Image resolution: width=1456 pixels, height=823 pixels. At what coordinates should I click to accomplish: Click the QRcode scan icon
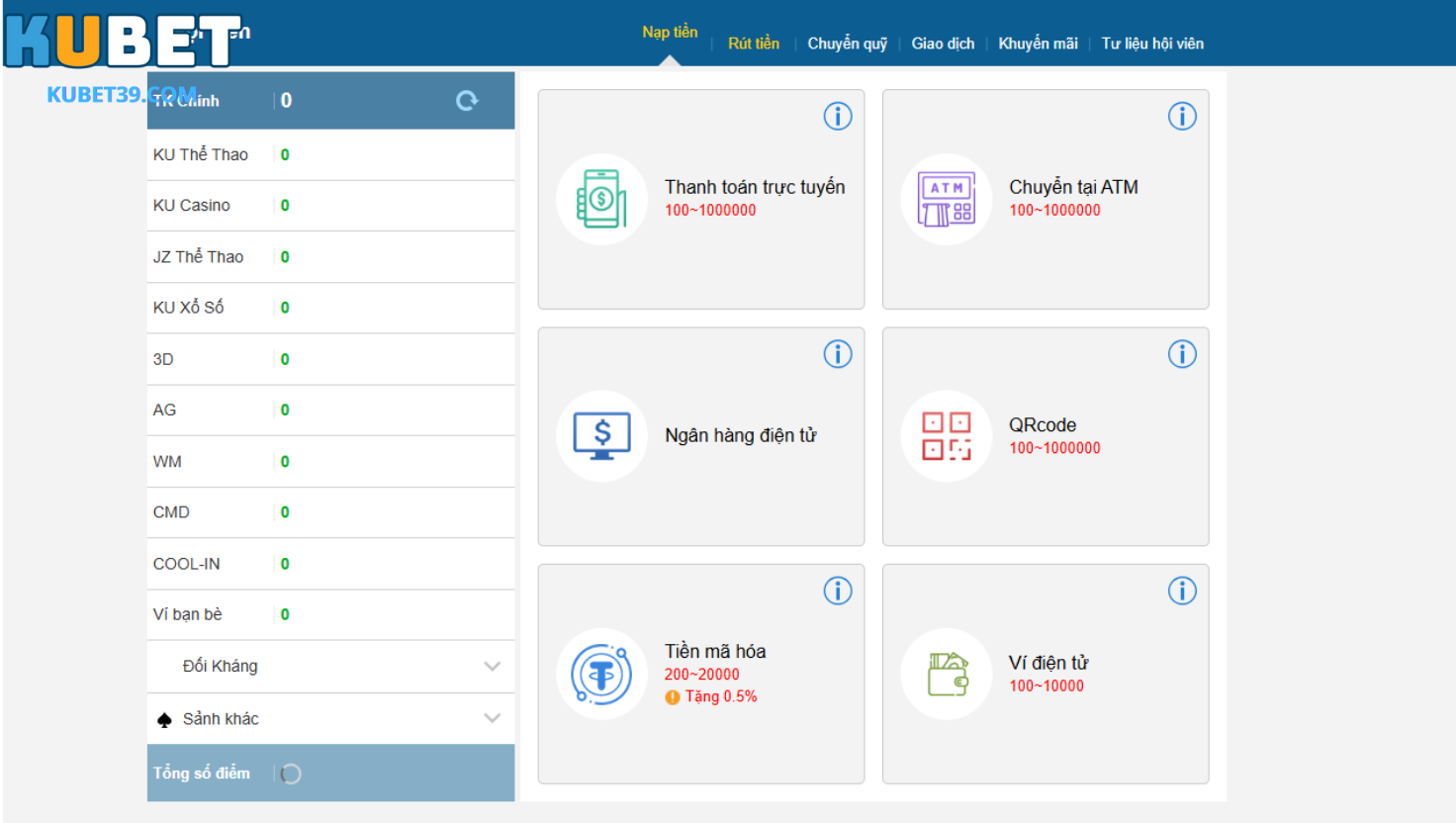coord(947,436)
